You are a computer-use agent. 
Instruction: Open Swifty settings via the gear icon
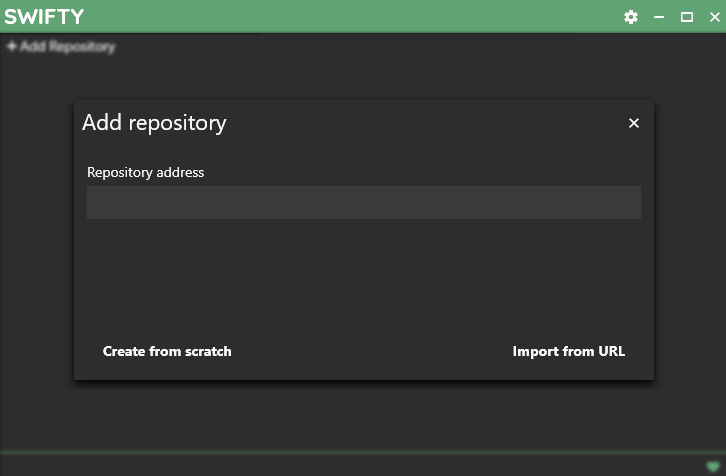(631, 17)
